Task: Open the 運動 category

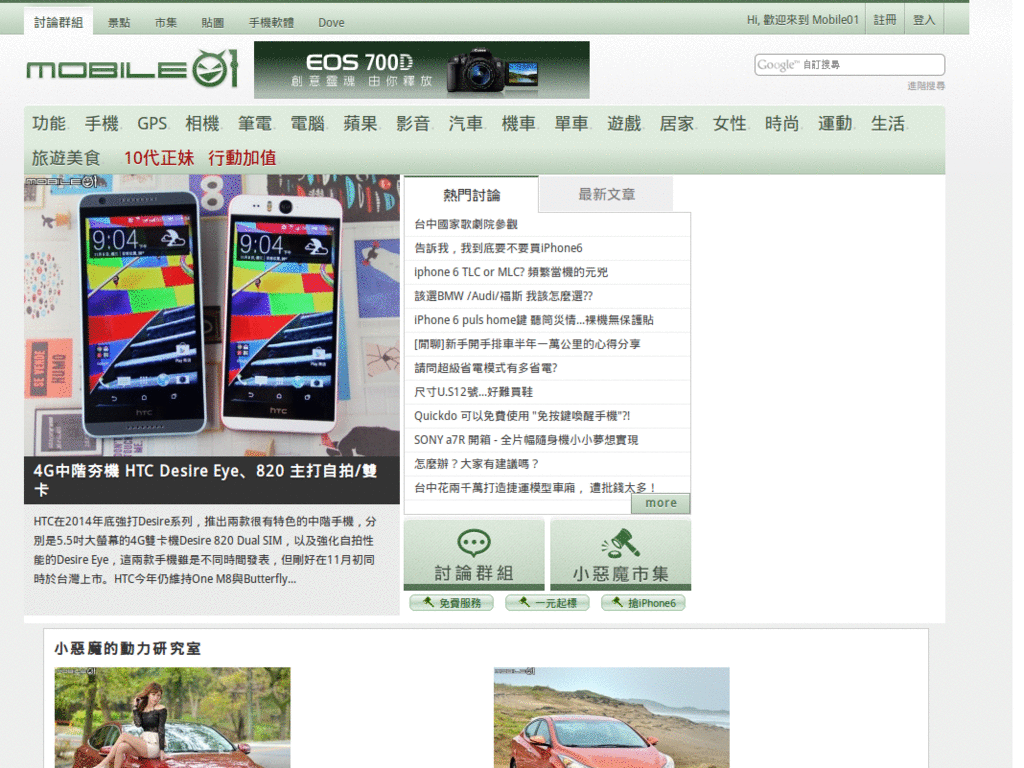Action: [x=835, y=123]
